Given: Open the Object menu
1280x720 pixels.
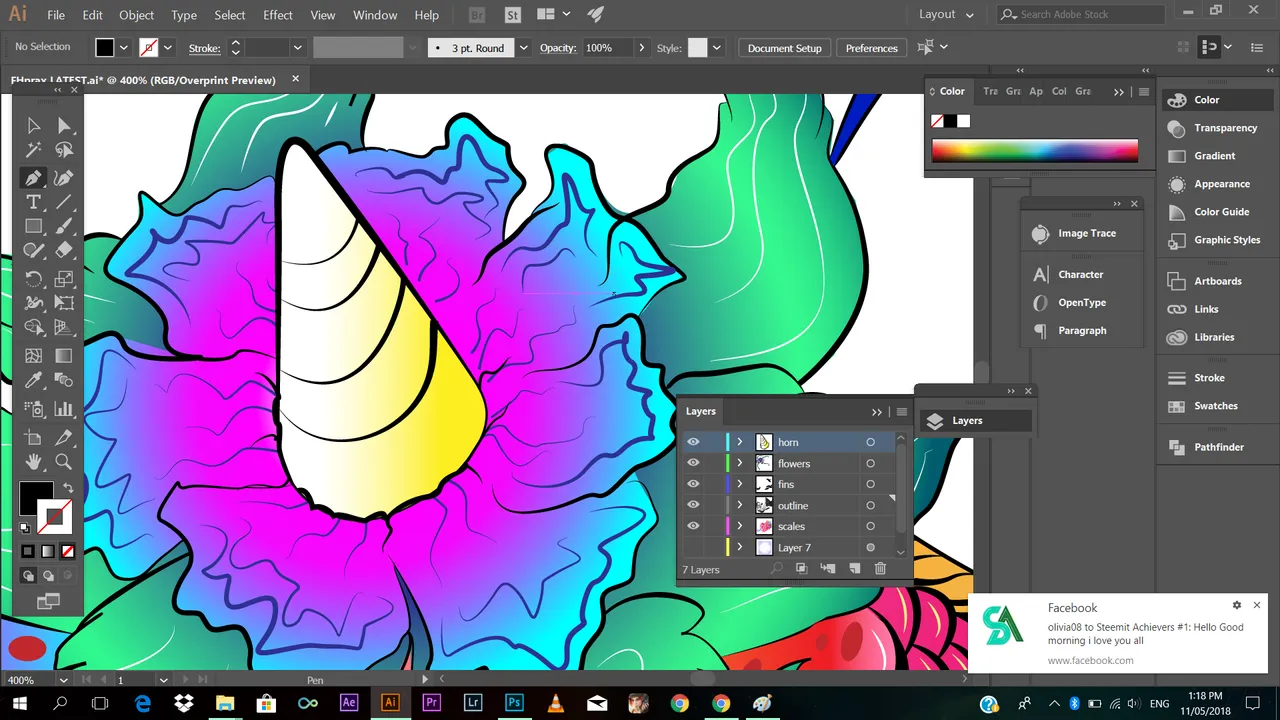Looking at the screenshot, I should coord(136,15).
